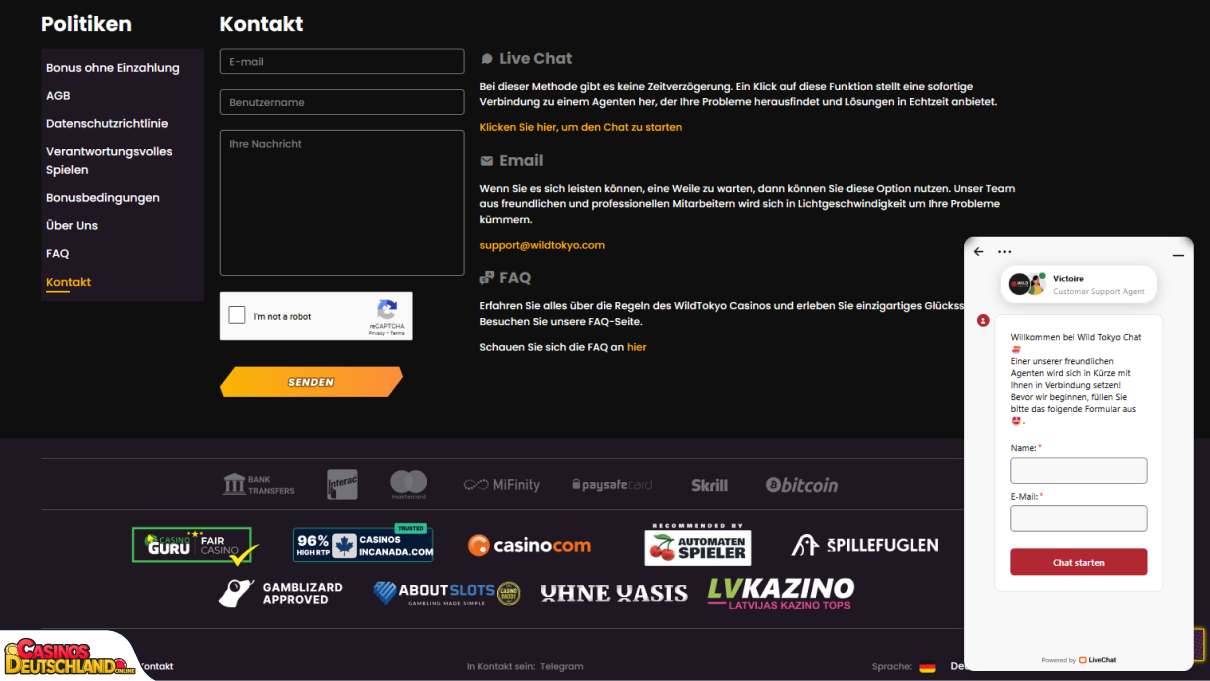Open the AboutSlots partner logo
The width and height of the screenshot is (1210, 681).
[447, 593]
